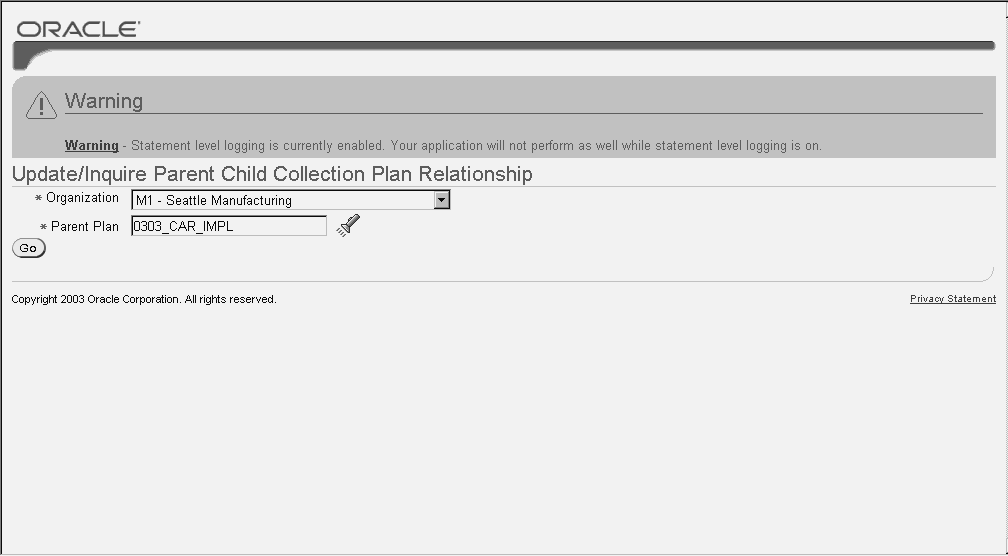Click the Oracle logo
The height and width of the screenshot is (556, 1008).
coord(78,29)
